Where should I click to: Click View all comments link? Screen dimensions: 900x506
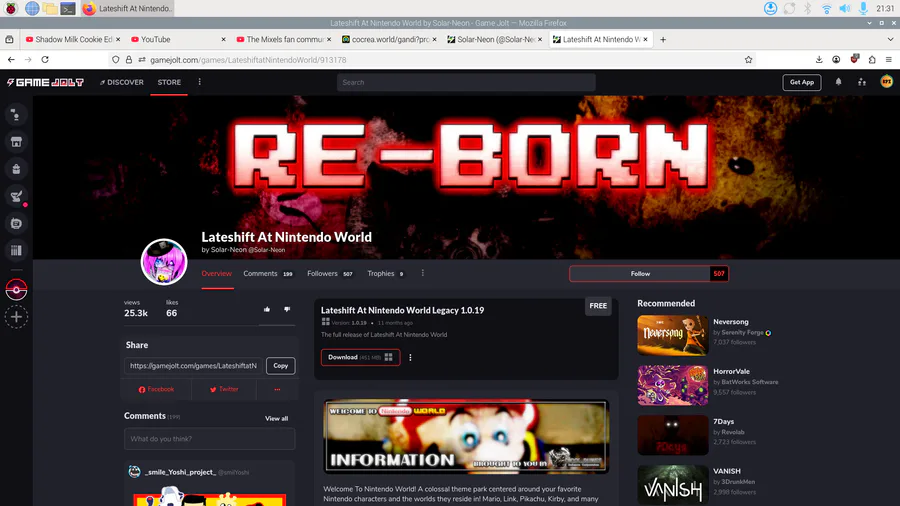[x=277, y=418]
